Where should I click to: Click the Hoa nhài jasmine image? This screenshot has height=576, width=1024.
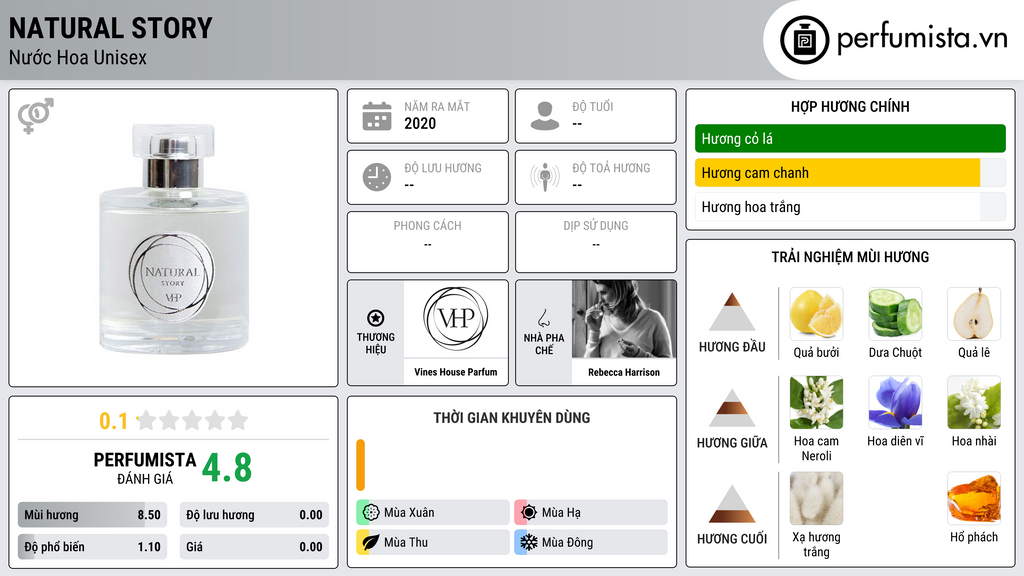click(974, 402)
